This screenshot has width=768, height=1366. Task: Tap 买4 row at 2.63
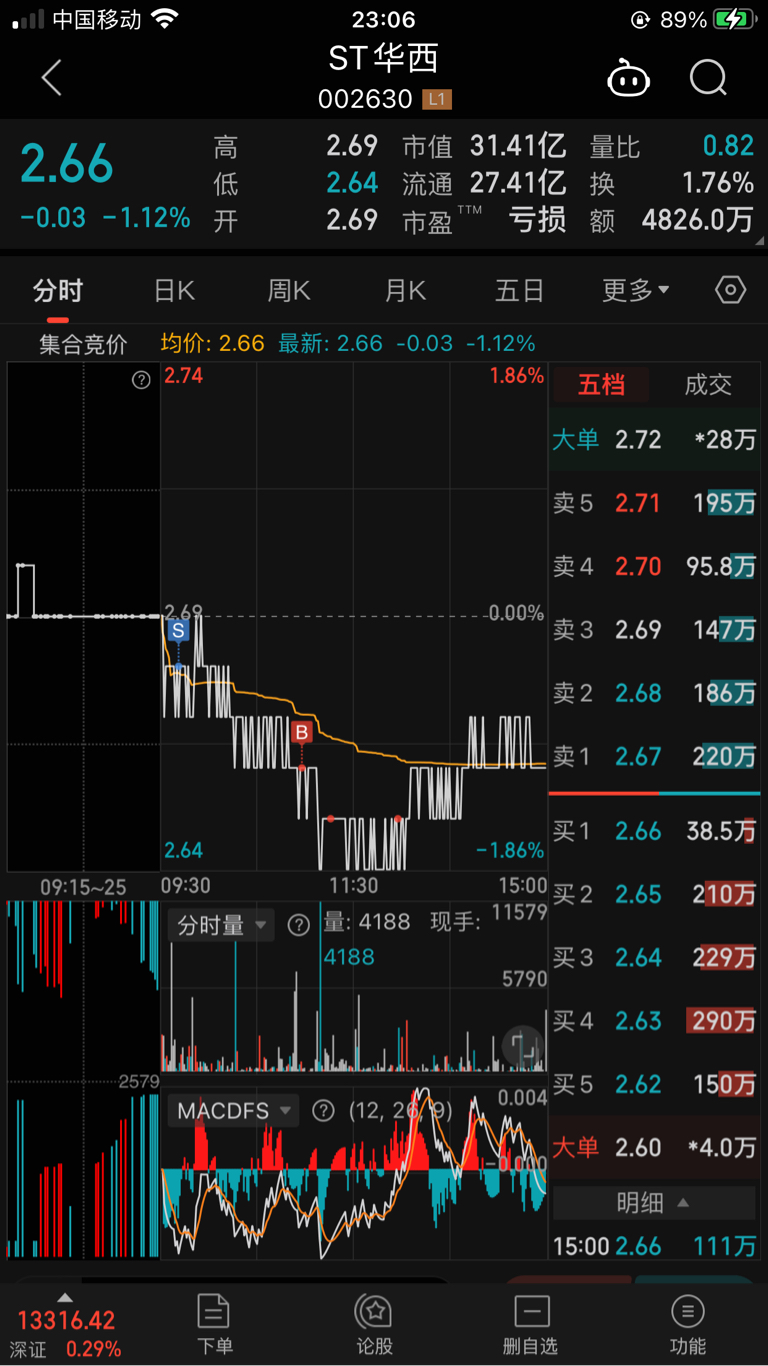click(654, 1021)
